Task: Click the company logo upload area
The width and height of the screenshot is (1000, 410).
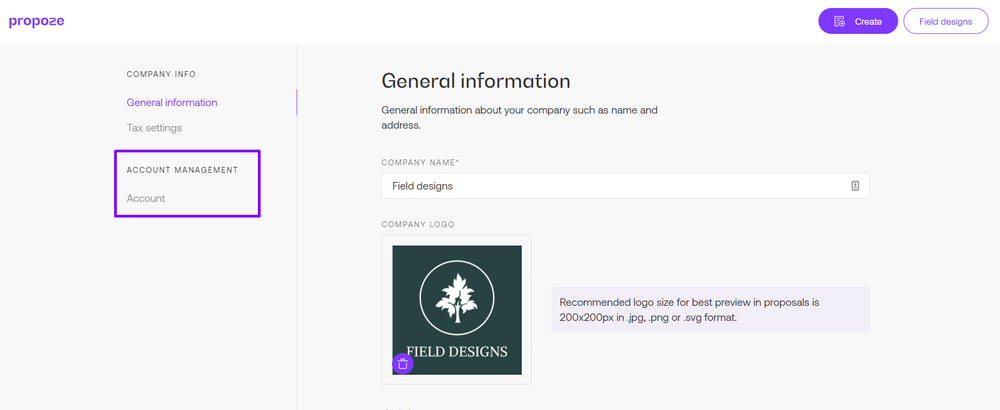Action: [x=457, y=310]
